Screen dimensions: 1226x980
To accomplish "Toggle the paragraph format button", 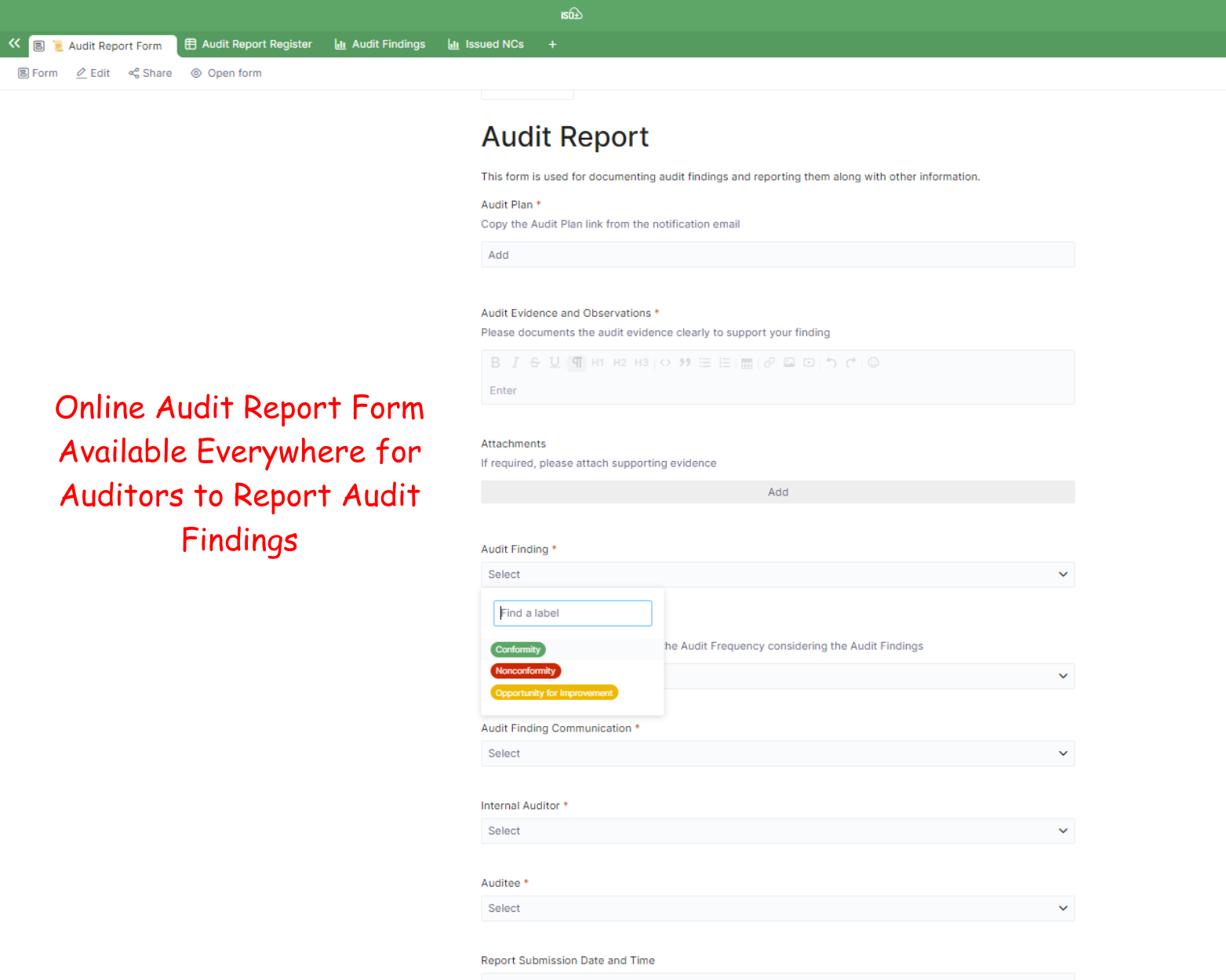I will point(577,362).
